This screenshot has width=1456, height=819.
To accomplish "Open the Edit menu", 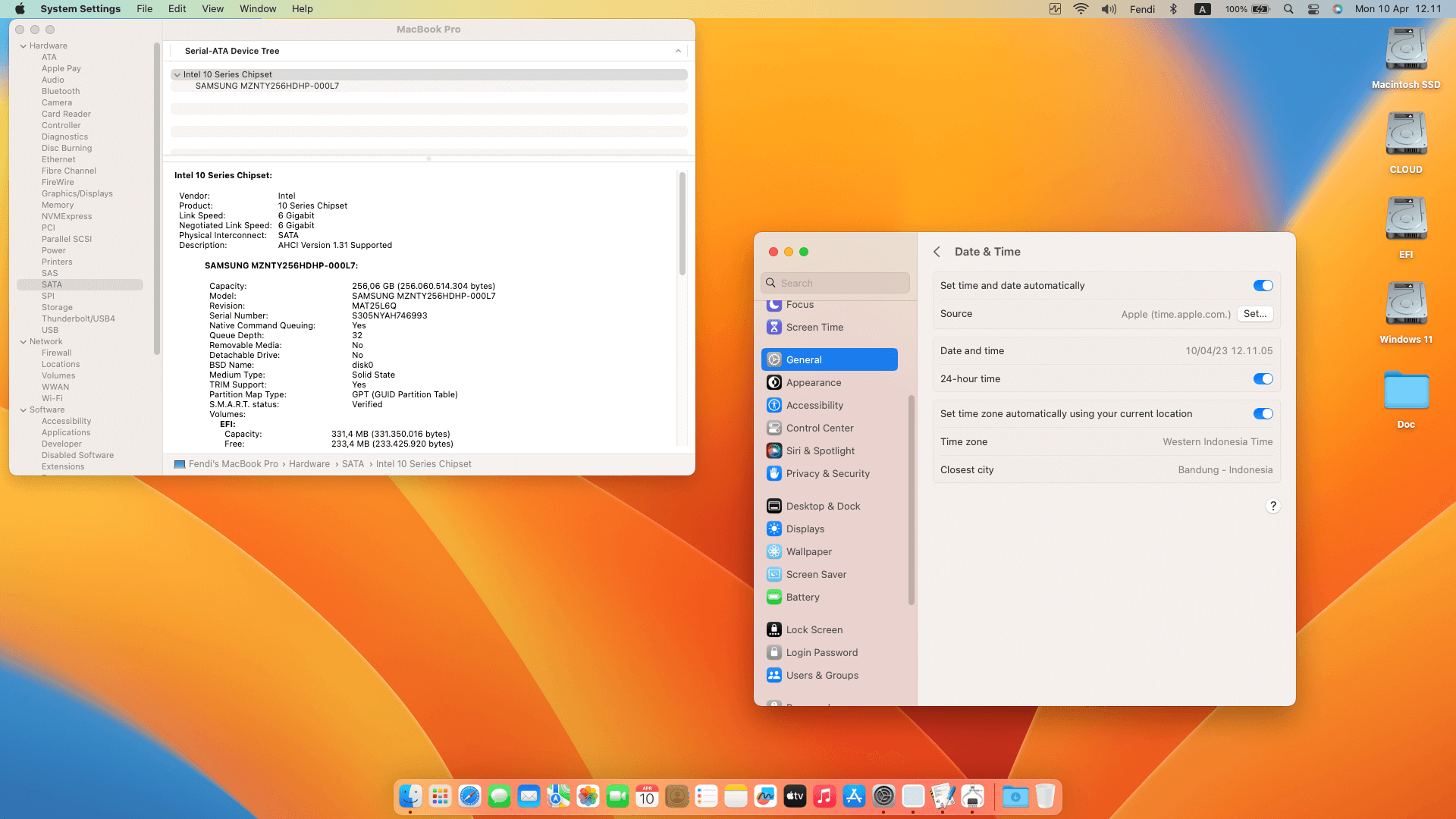I will tap(177, 9).
